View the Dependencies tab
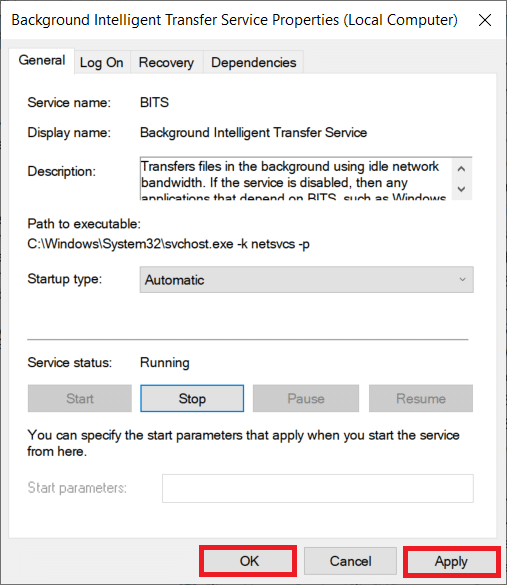507x585 pixels. click(253, 62)
